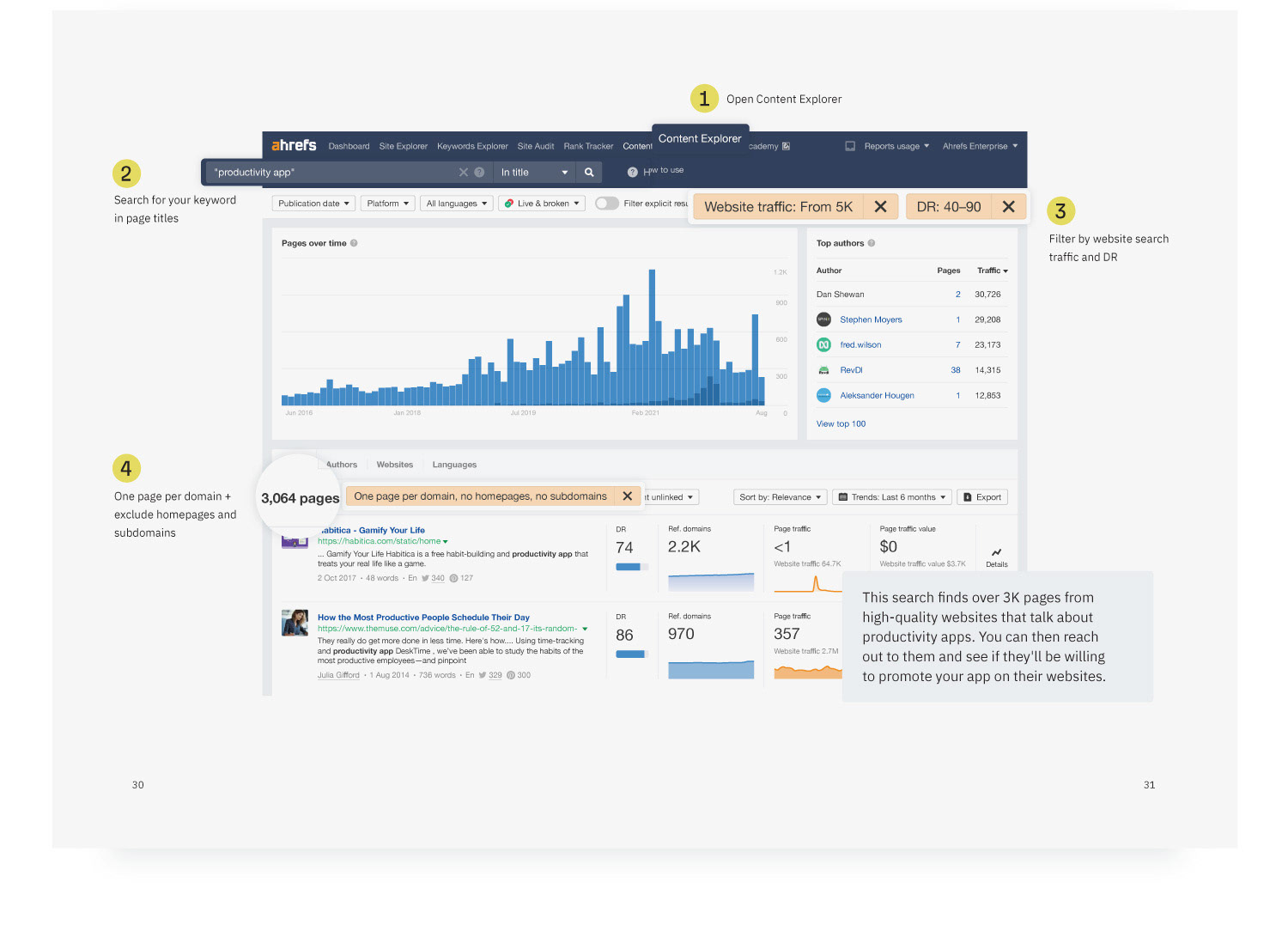Click the Ref. domains chart under 970
Image resolution: width=1288 pixels, height=925 pixels.
tap(711, 668)
